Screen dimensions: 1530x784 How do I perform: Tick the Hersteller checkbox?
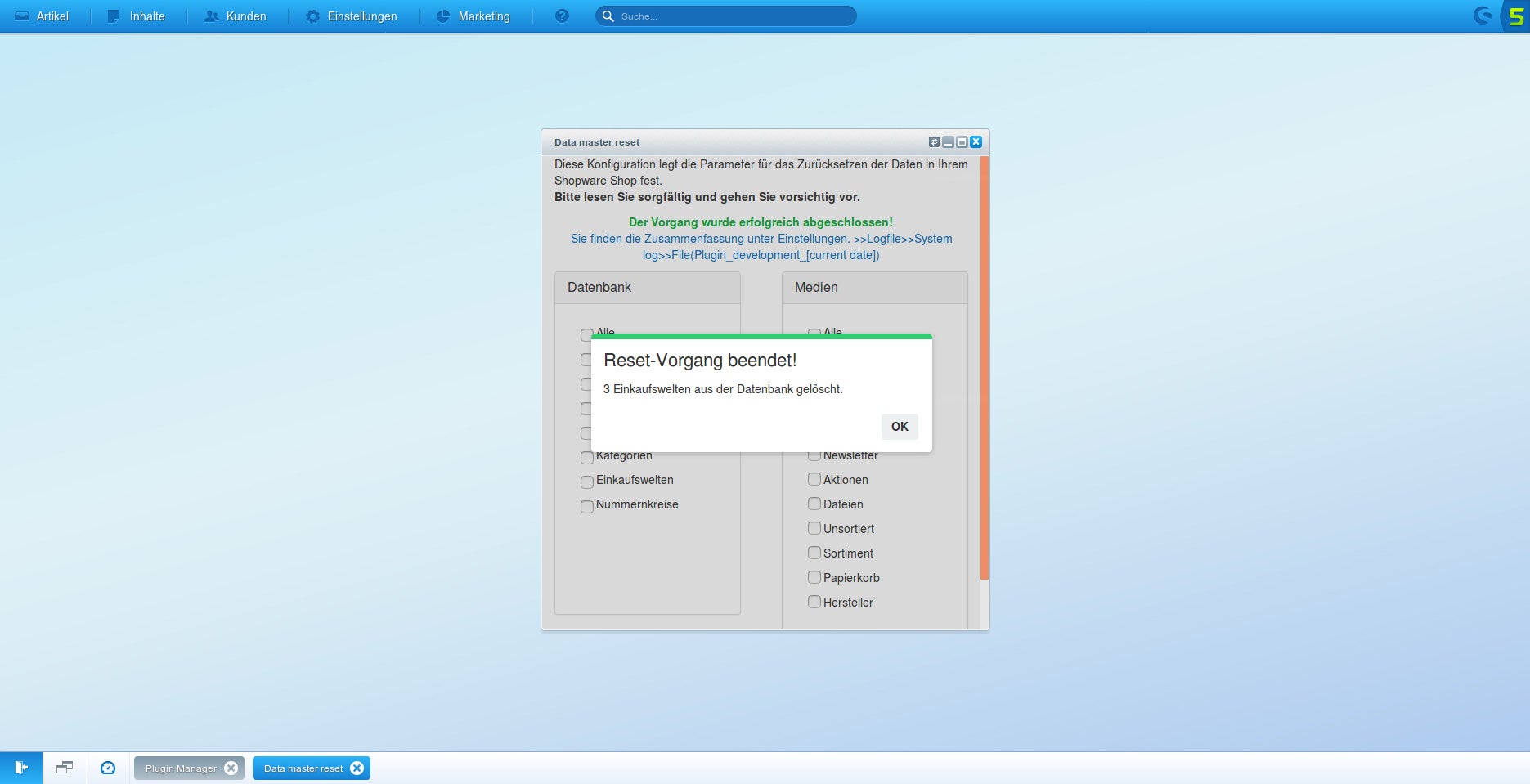pyautogui.click(x=814, y=602)
